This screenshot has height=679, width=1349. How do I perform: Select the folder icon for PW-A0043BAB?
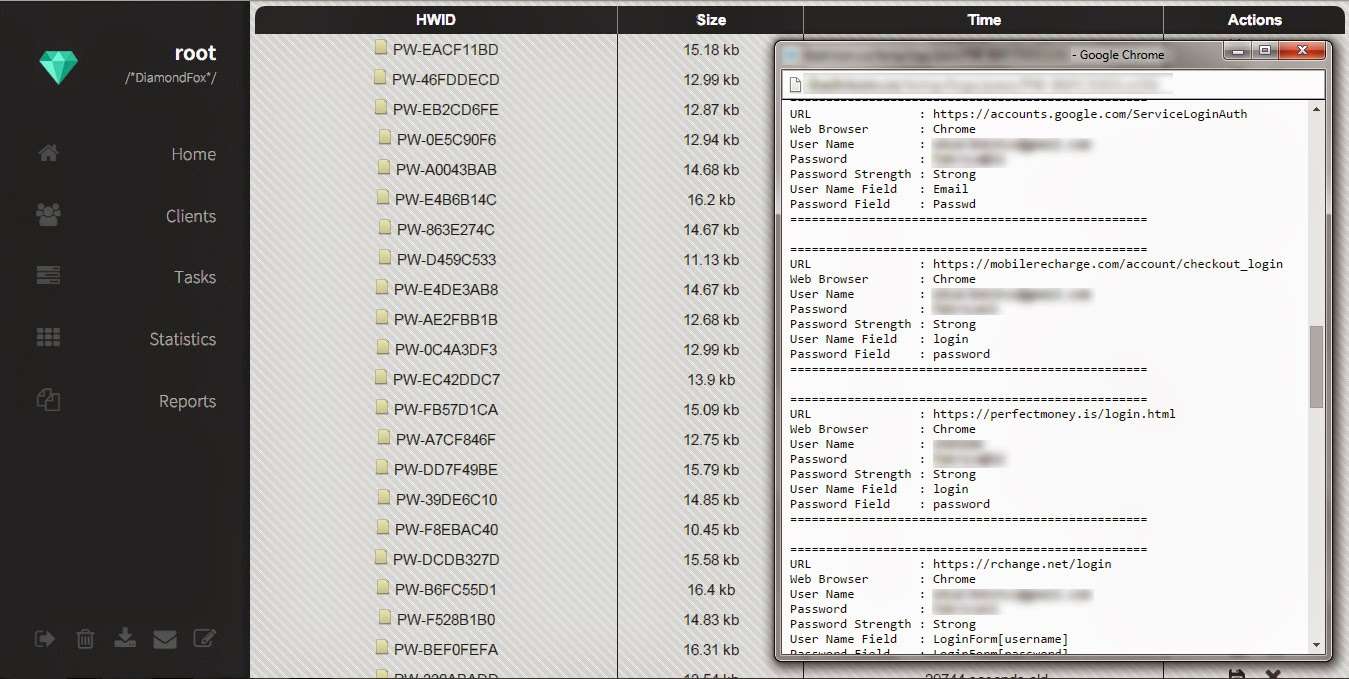click(383, 168)
